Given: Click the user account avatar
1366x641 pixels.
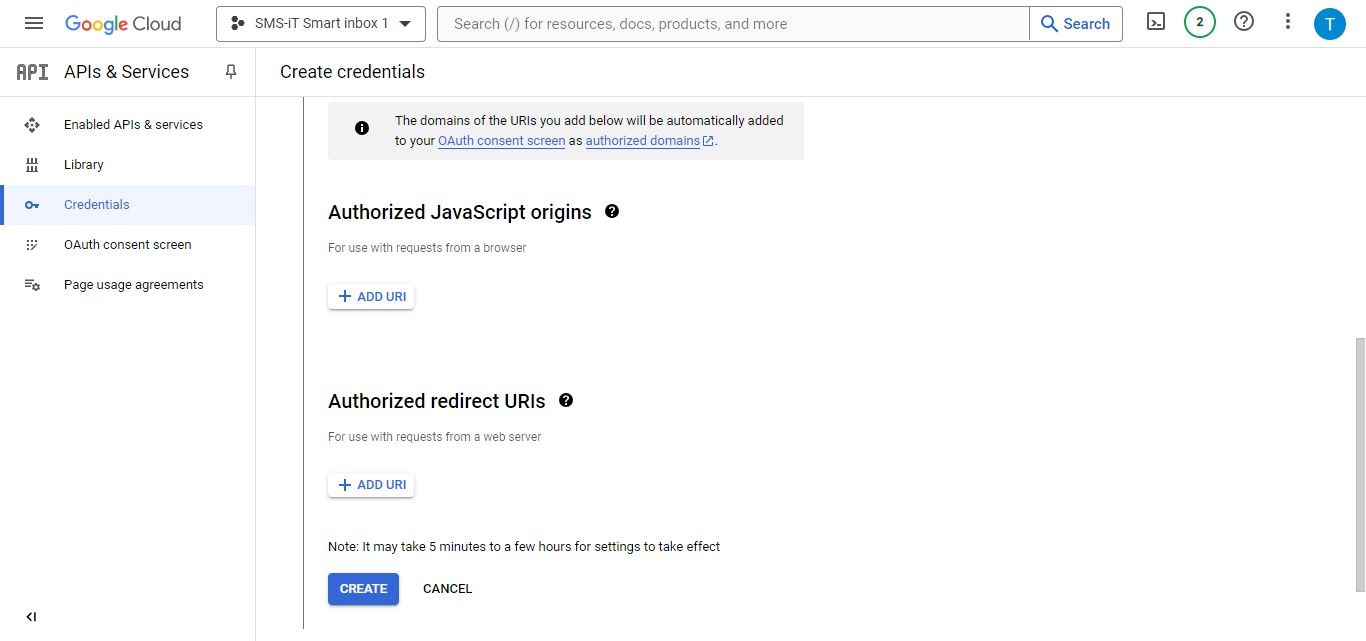Looking at the screenshot, I should (1330, 22).
